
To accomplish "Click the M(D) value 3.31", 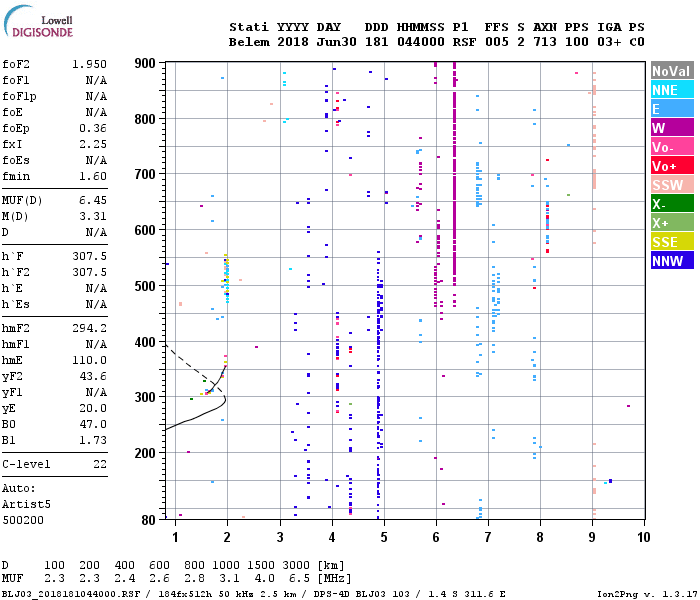I will coord(93,217).
